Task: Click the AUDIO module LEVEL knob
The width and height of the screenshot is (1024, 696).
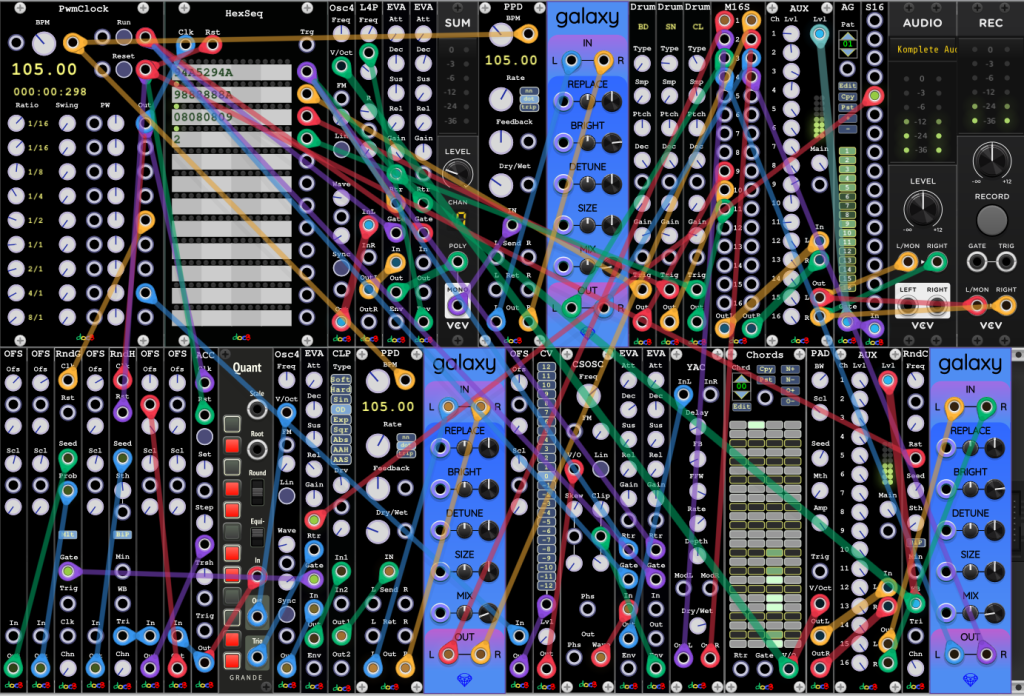Action: 922,209
